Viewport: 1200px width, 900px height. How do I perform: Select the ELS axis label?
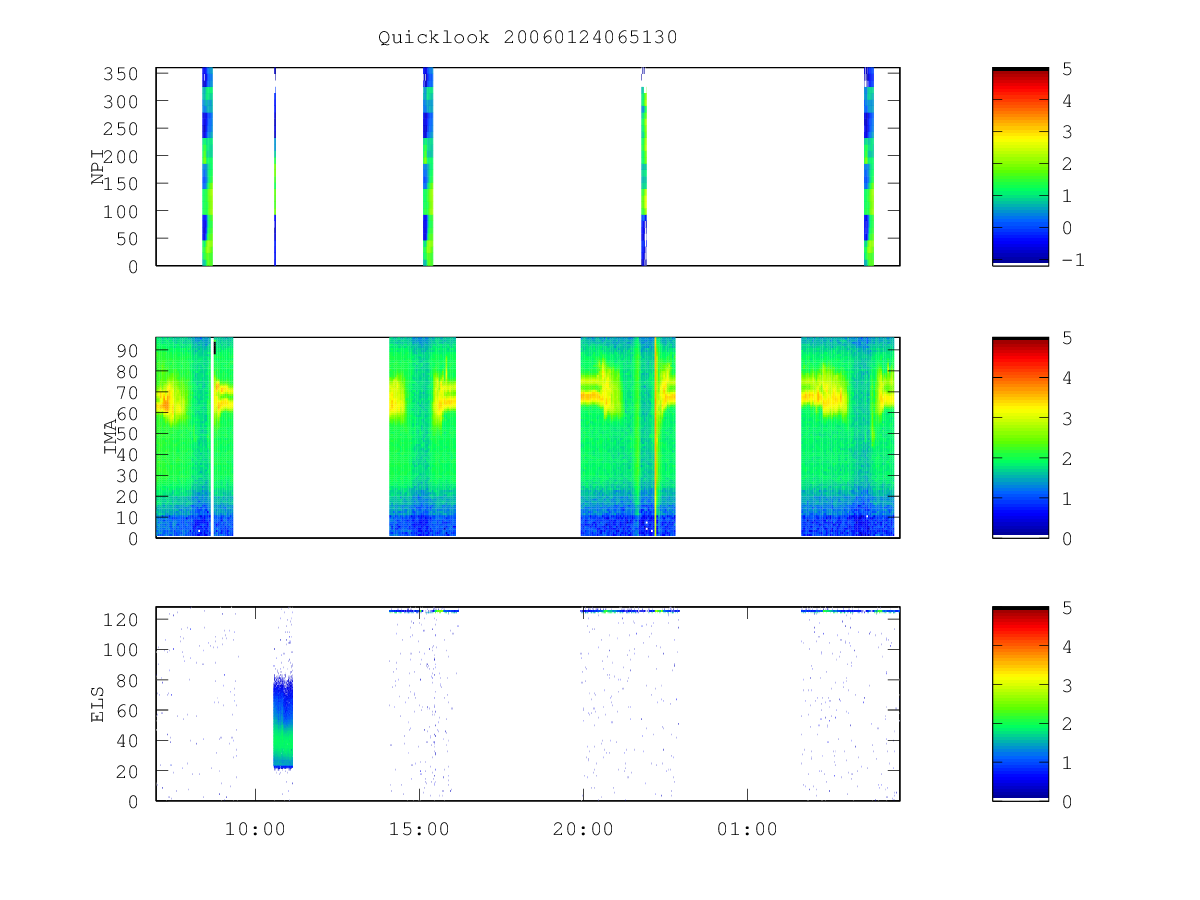click(x=99, y=704)
